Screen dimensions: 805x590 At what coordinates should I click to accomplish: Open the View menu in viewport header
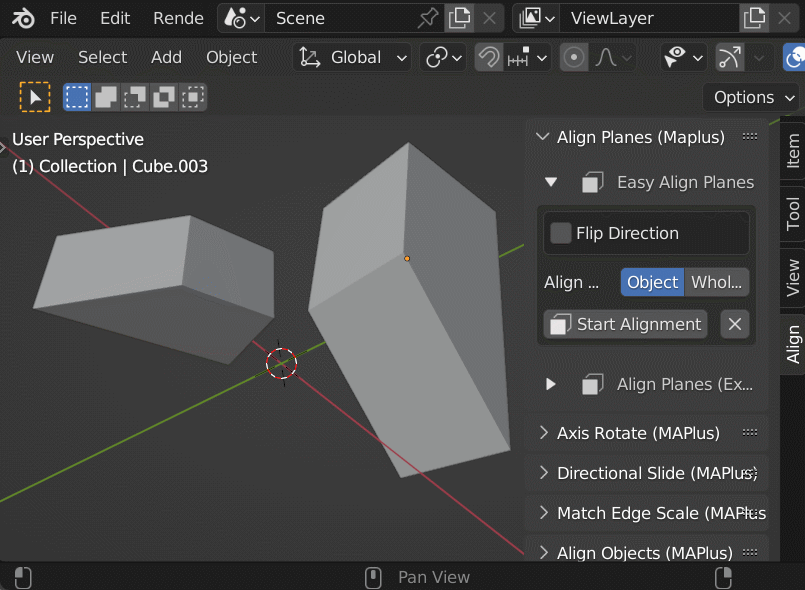pos(34,57)
